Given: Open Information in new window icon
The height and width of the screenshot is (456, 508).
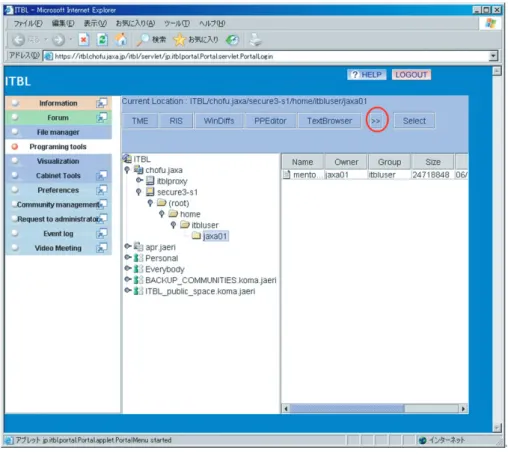Looking at the screenshot, I should (102, 103).
